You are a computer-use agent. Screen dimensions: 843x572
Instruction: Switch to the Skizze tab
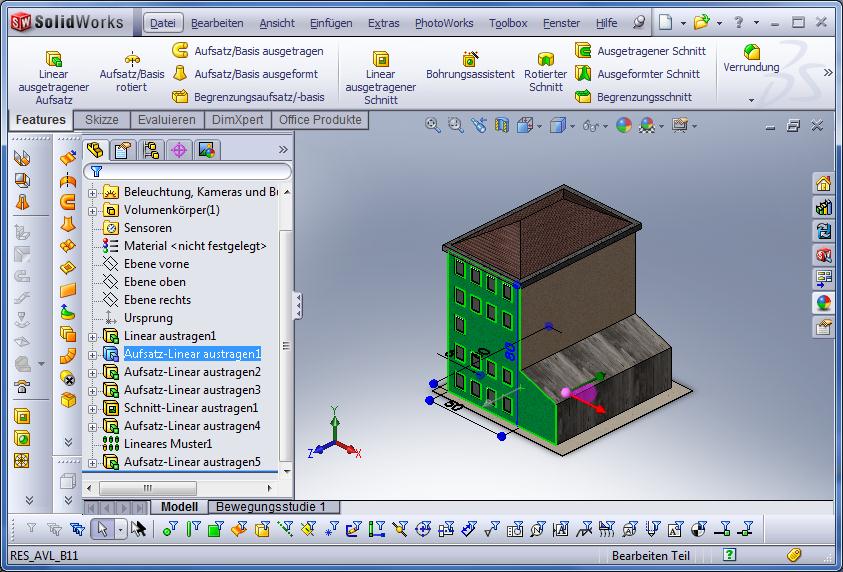tap(101, 120)
